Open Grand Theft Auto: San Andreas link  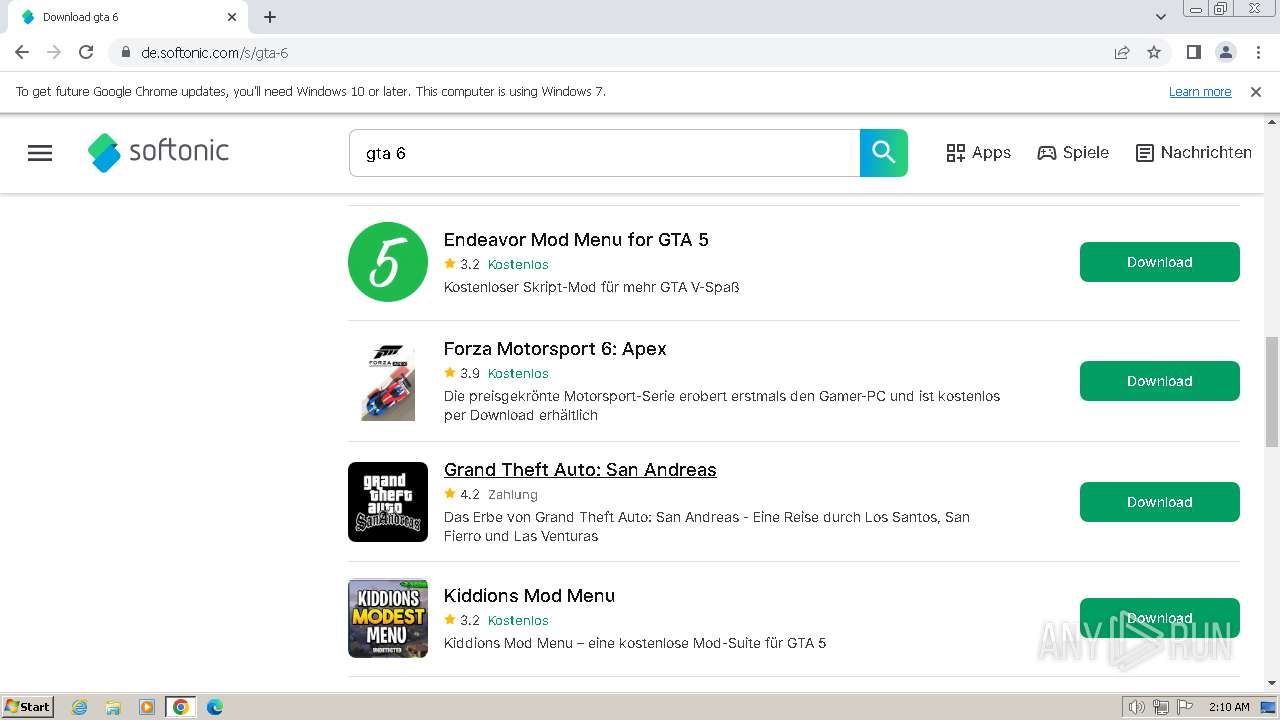[580, 470]
